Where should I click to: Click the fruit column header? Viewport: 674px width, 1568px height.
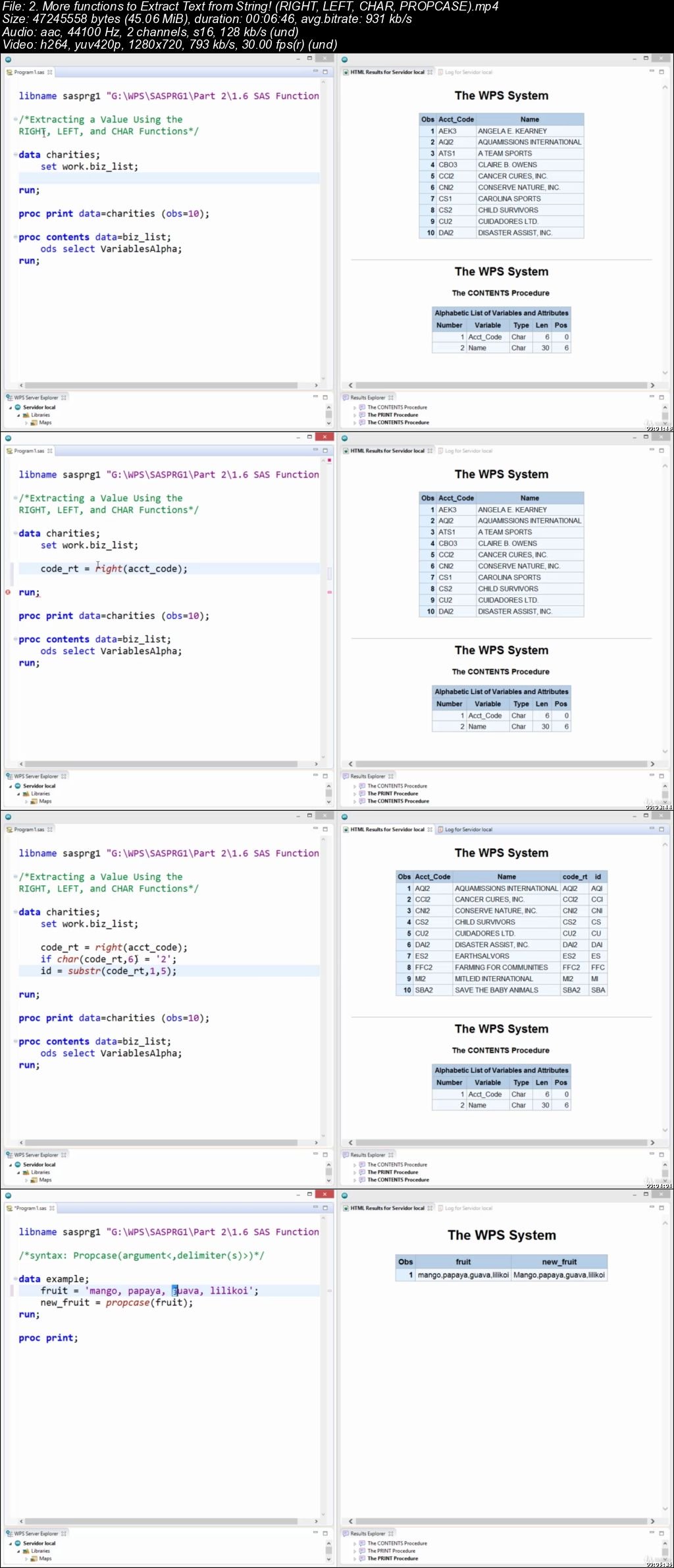463,1262
